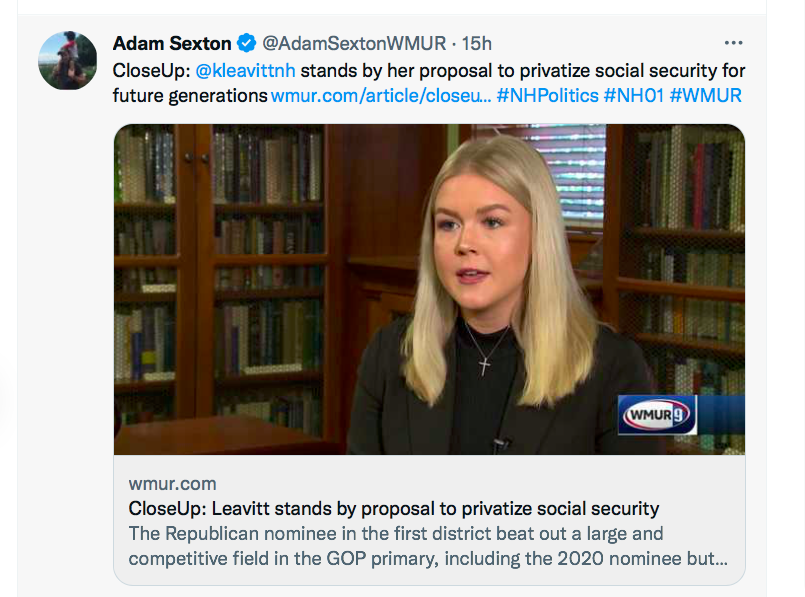The image size is (805, 597).
Task: Click the wmur.com domain label in card
Action: [172, 484]
